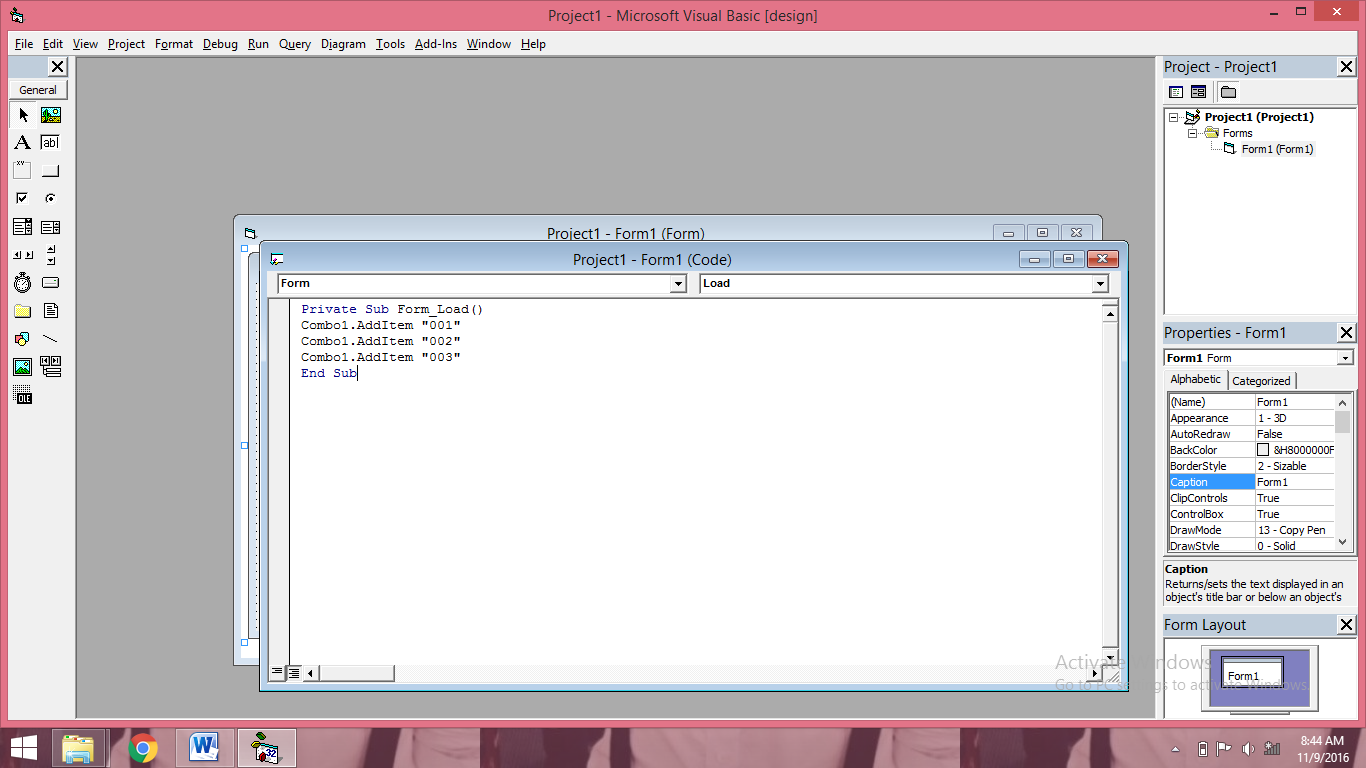Select the Data control tool
This screenshot has width=1366, height=768.
[51, 367]
